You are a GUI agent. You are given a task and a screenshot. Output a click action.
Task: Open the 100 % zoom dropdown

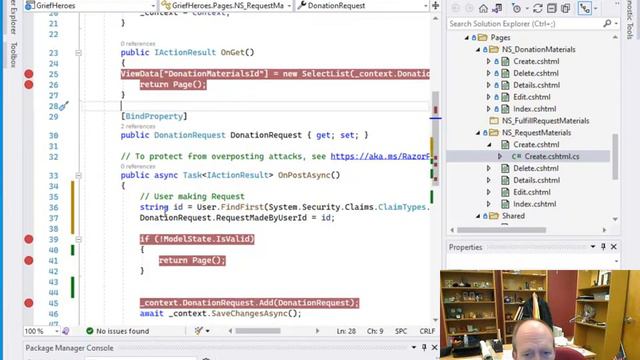click(56, 331)
